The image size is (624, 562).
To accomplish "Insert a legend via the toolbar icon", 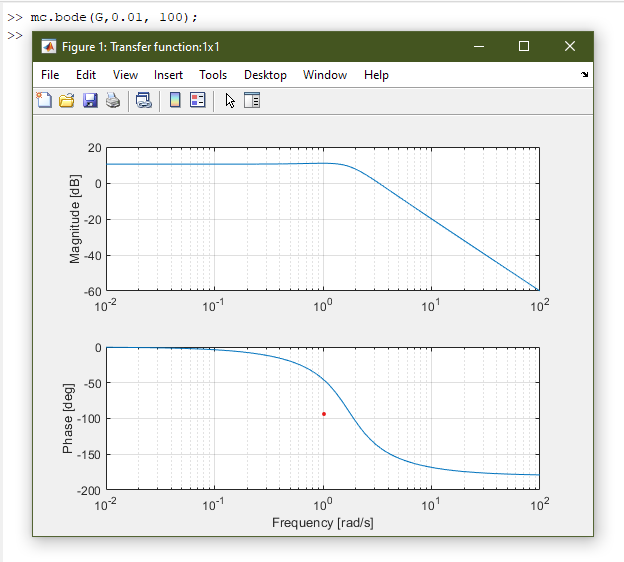I will [x=198, y=100].
